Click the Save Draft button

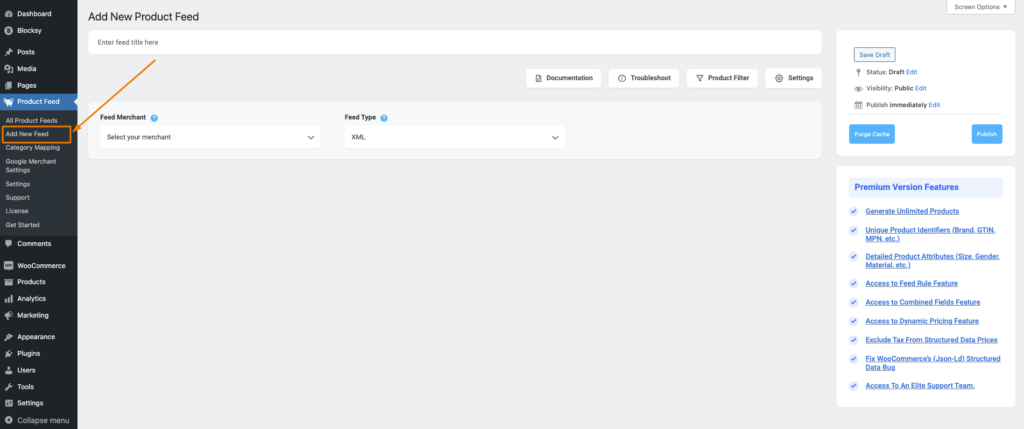click(874, 55)
